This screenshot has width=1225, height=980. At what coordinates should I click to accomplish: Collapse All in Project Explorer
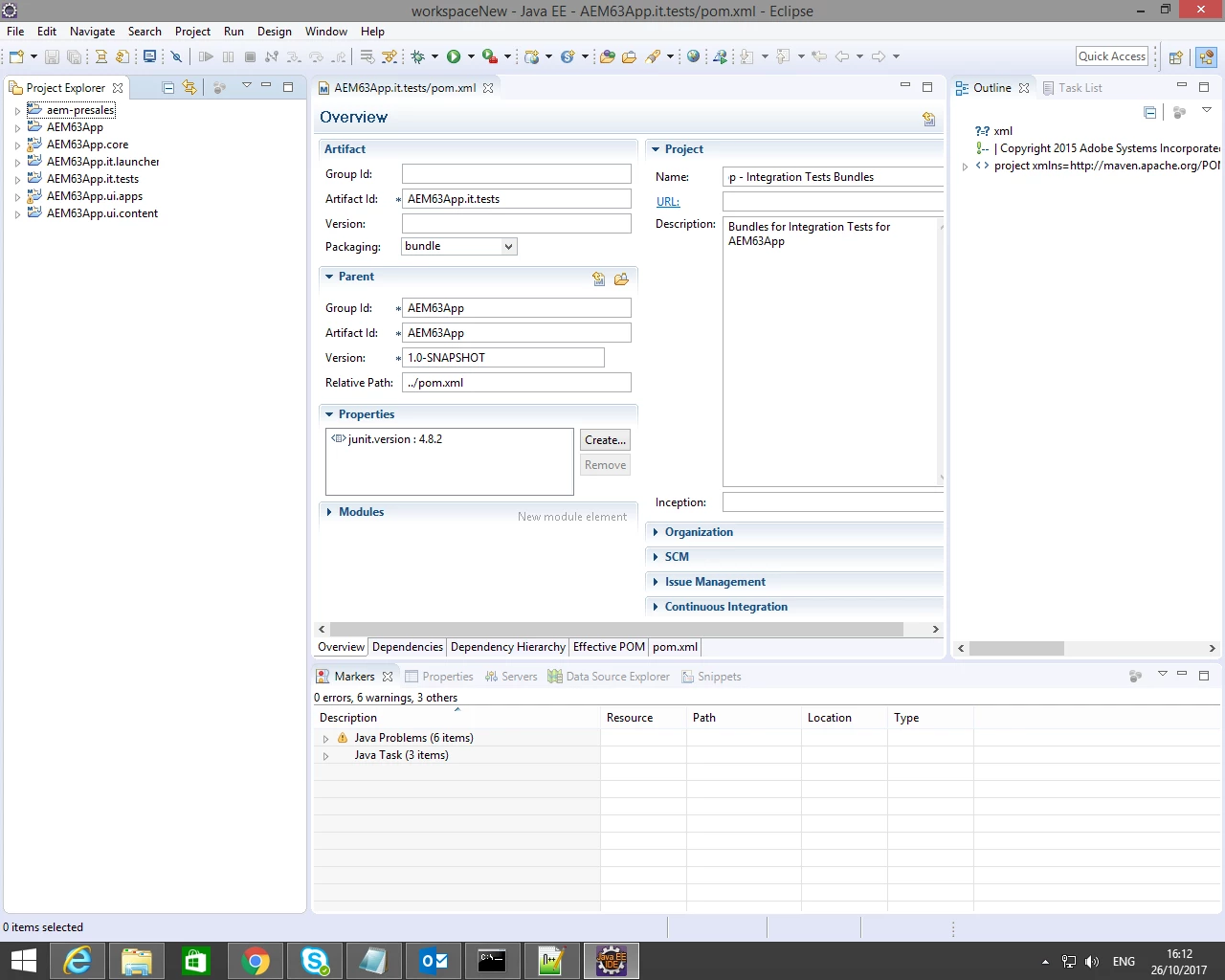tap(168, 87)
